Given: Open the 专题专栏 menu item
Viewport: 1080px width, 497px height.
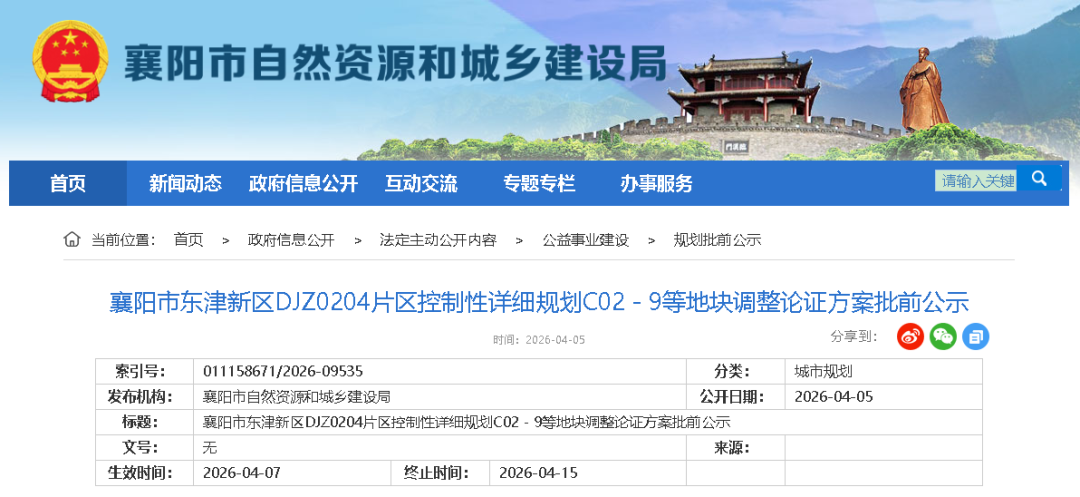Looking at the screenshot, I should pyautogui.click(x=539, y=184).
